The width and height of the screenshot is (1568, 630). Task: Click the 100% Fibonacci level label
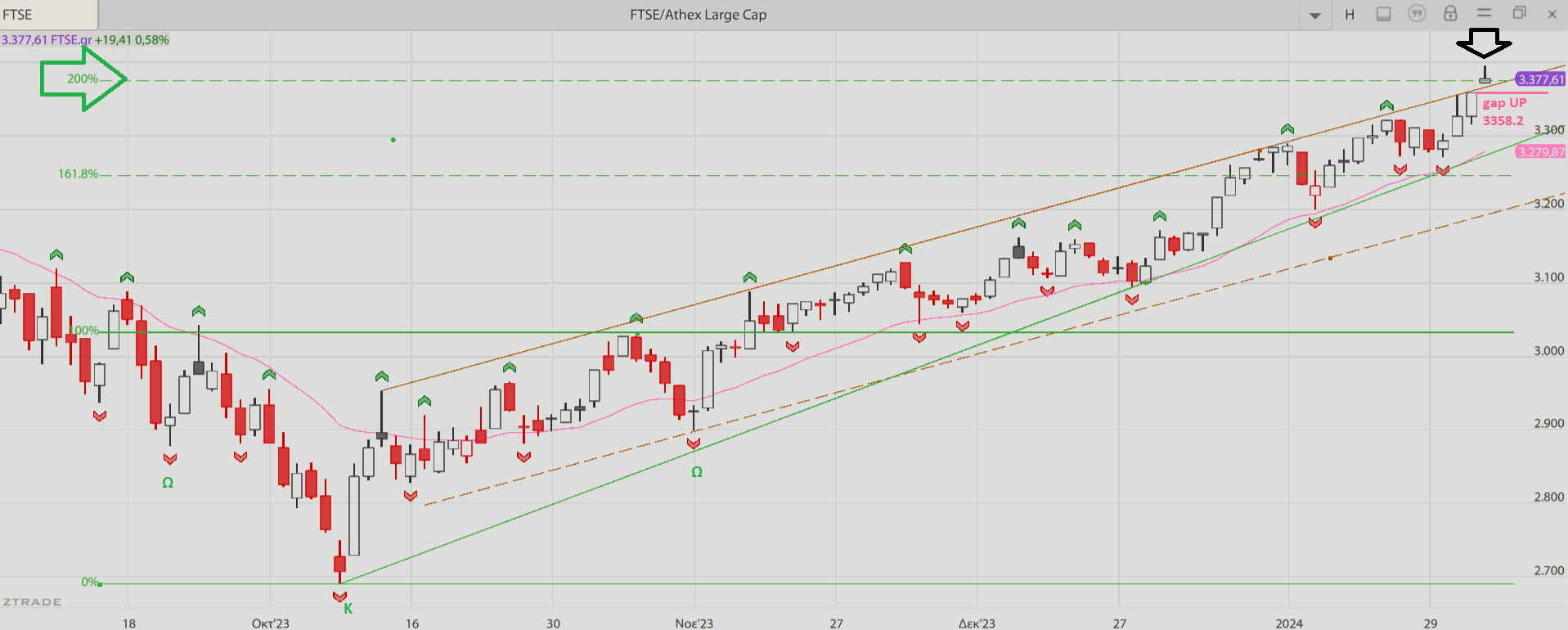(84, 331)
